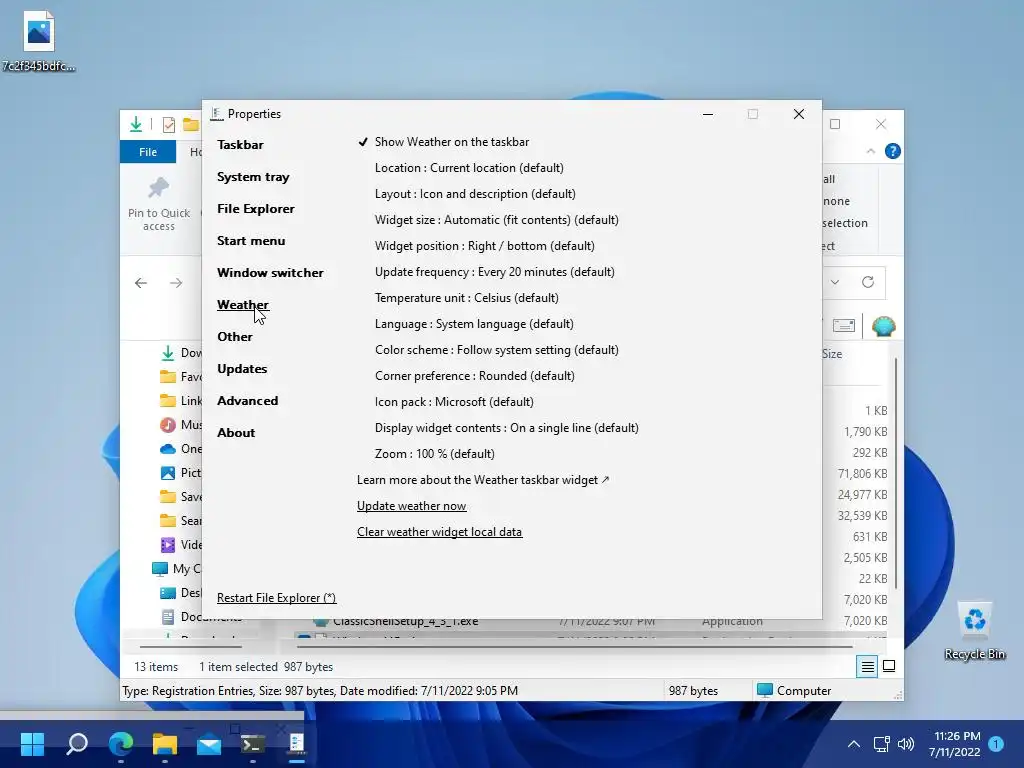Viewport: 1024px width, 768px height.
Task: Switch to Start menu section
Action: pos(251,241)
